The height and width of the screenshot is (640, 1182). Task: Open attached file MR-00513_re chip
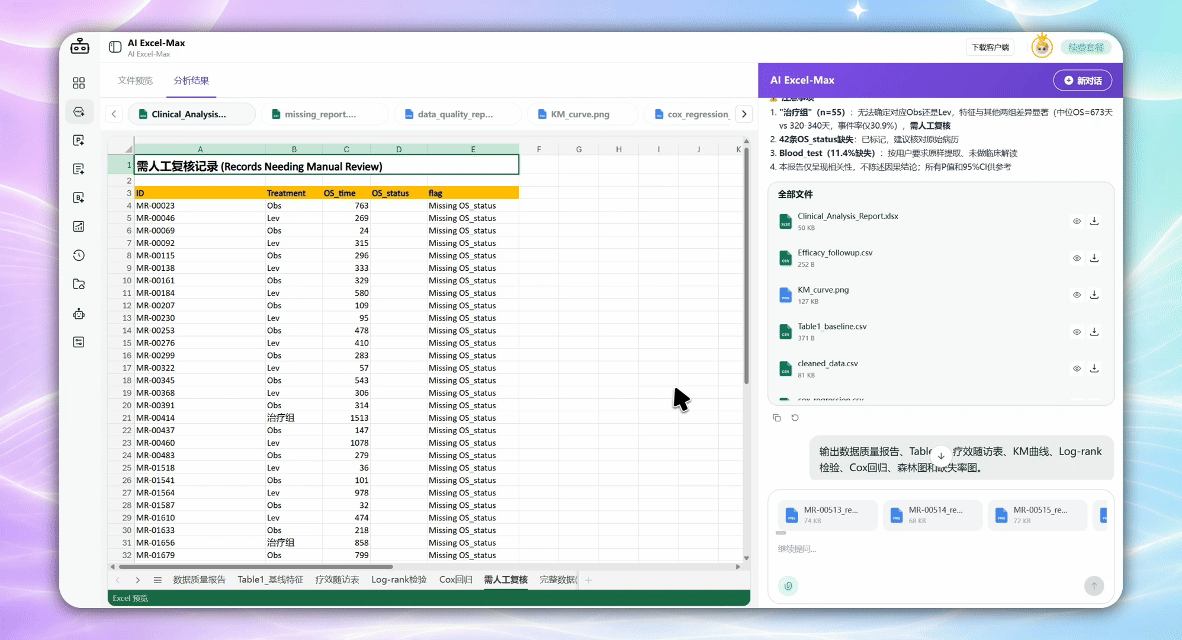(x=828, y=515)
